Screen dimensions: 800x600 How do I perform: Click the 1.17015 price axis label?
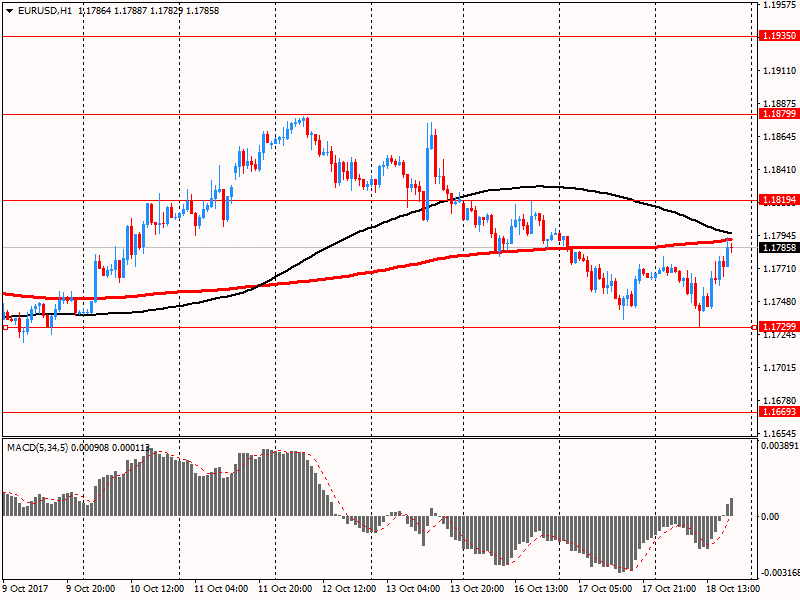[x=780, y=368]
